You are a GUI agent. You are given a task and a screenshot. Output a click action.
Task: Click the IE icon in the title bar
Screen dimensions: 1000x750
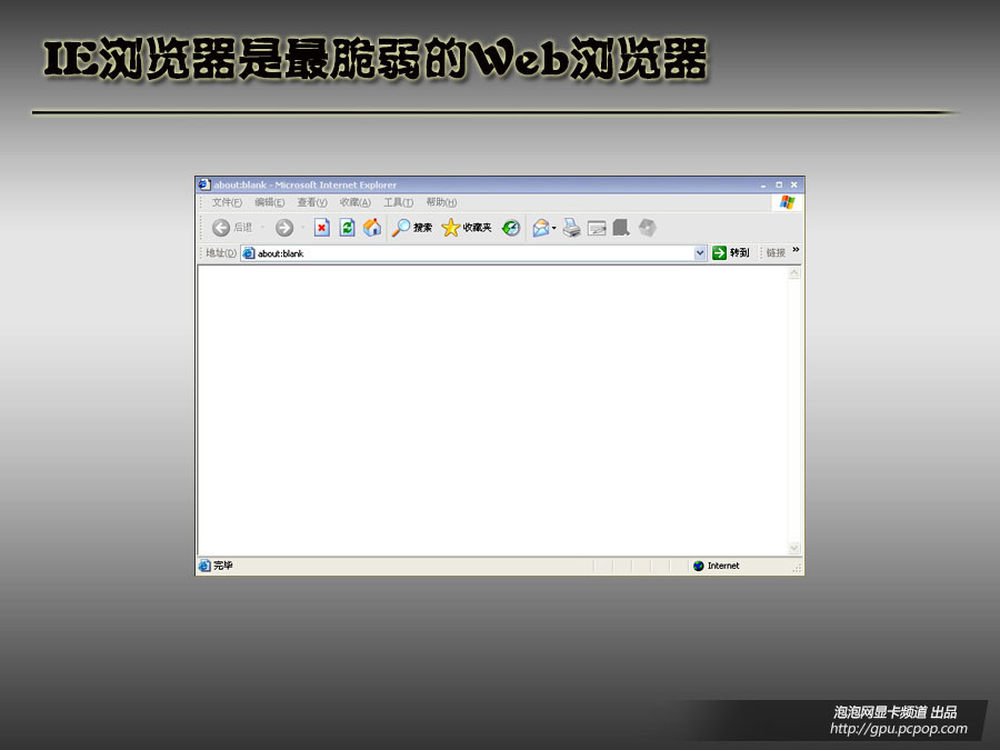(204, 185)
